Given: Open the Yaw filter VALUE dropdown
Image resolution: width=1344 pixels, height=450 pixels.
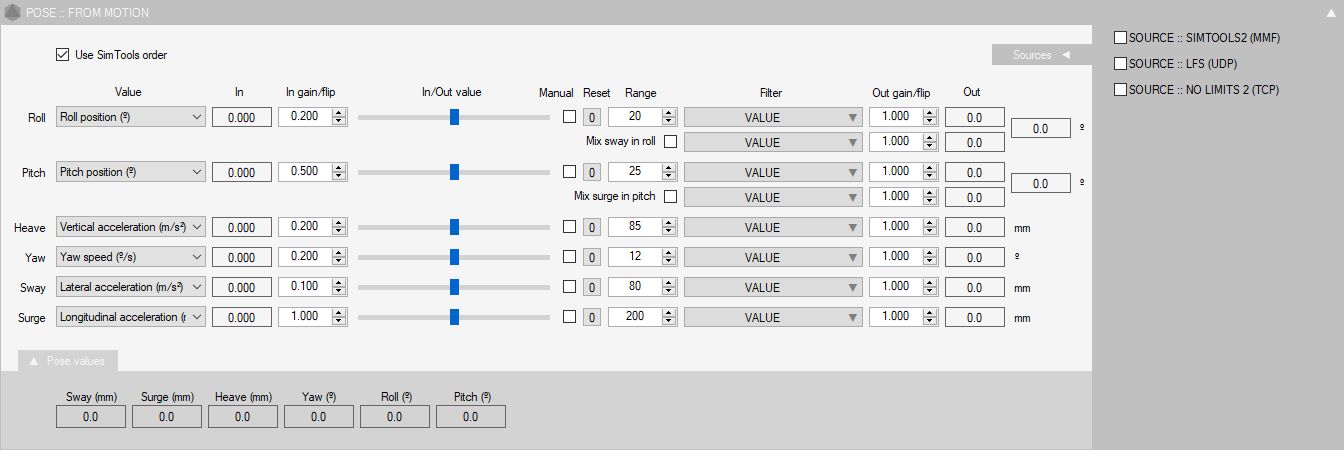Looking at the screenshot, I should pyautogui.click(x=771, y=257).
